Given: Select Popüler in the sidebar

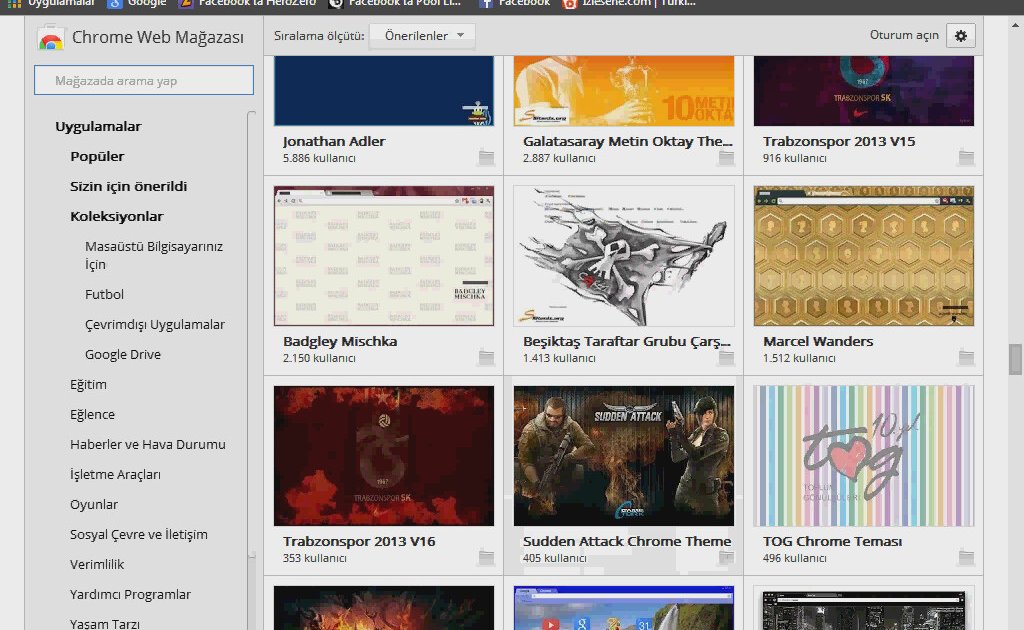Looking at the screenshot, I should pyautogui.click(x=97, y=157).
